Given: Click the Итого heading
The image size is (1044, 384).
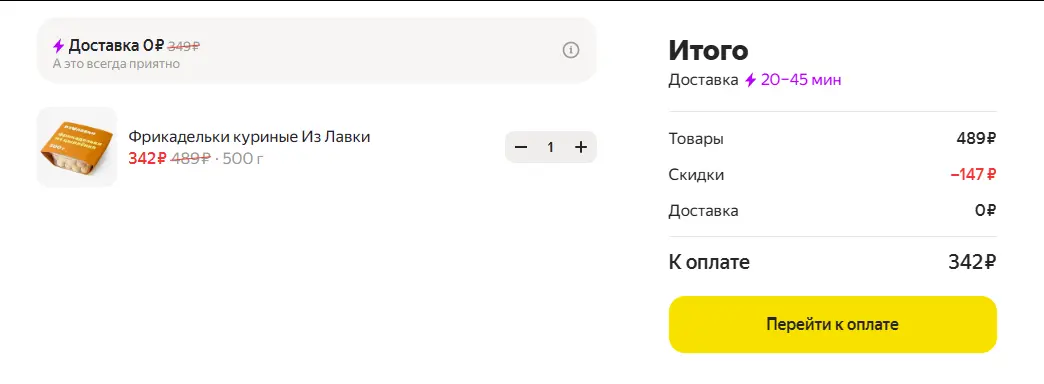Looking at the screenshot, I should 708,51.
